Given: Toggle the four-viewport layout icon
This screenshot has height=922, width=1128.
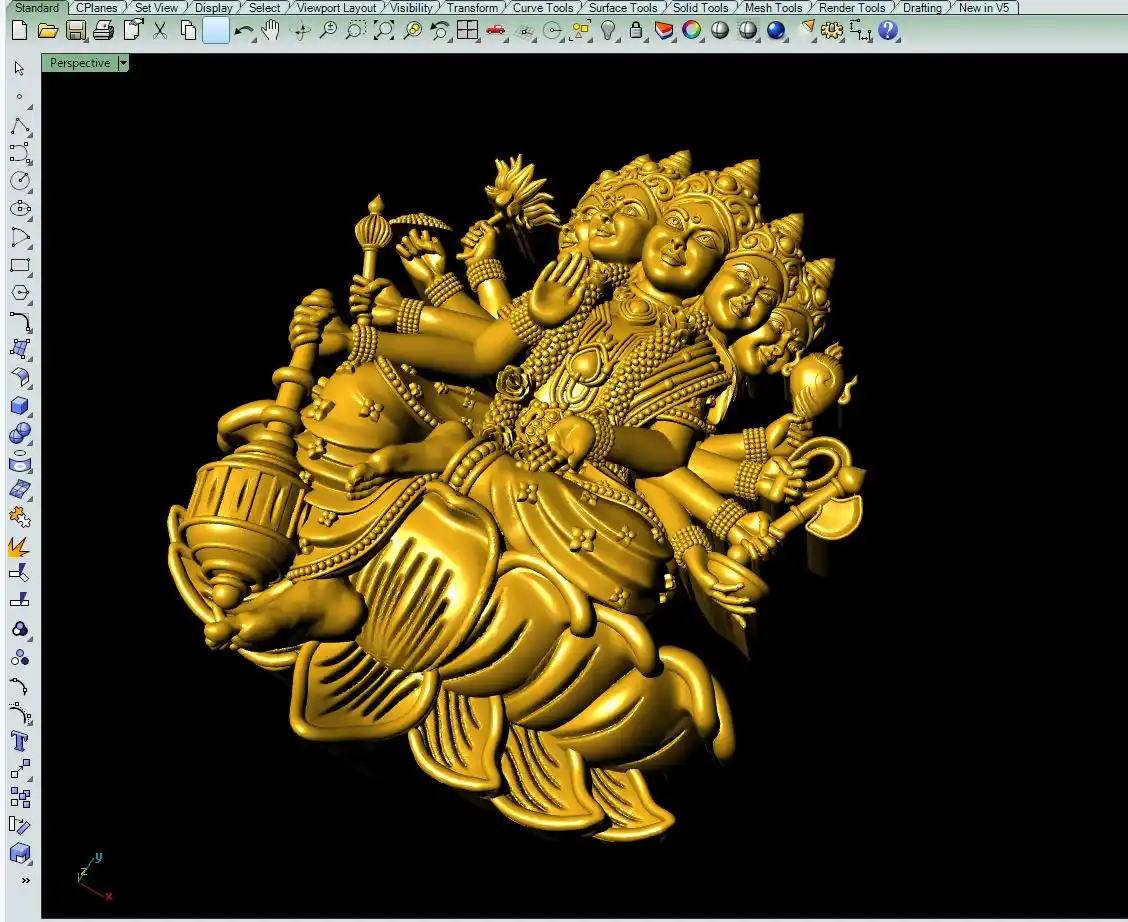Looking at the screenshot, I should pos(467,30).
